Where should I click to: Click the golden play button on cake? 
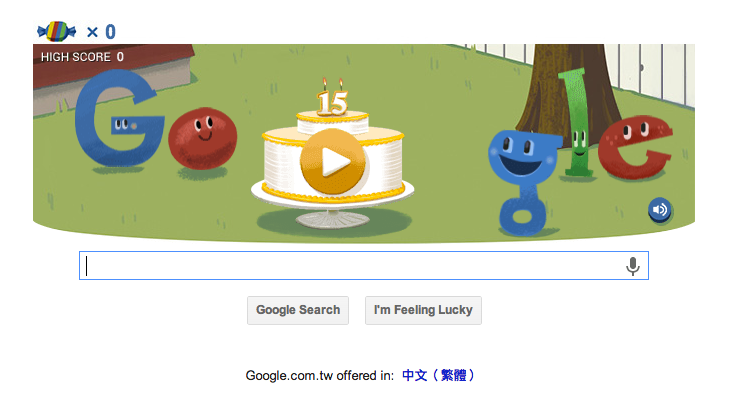pos(333,161)
